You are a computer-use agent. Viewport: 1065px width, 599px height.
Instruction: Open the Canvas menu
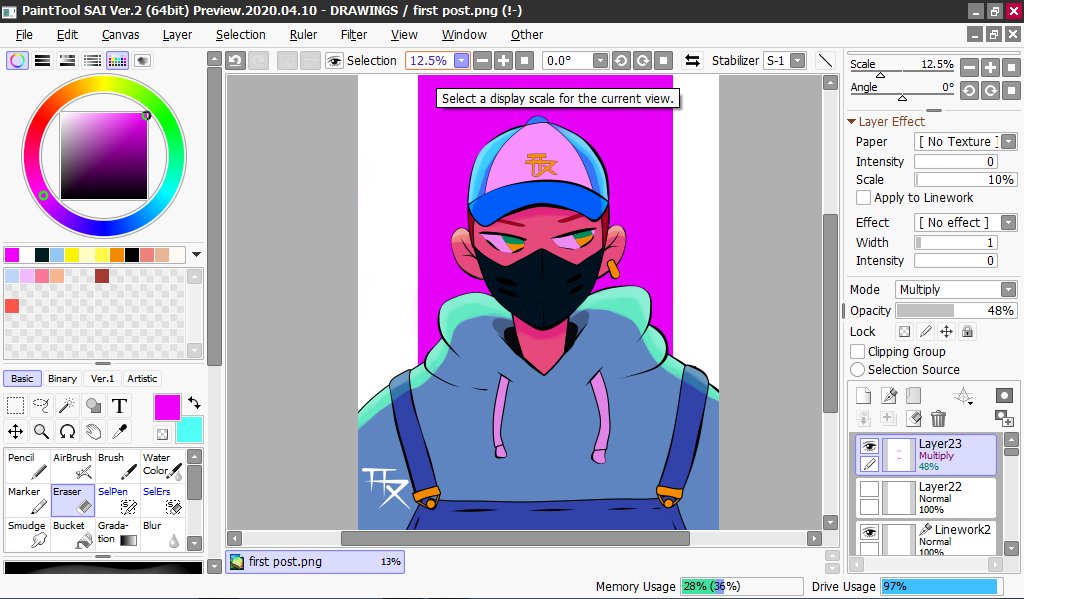(x=120, y=35)
